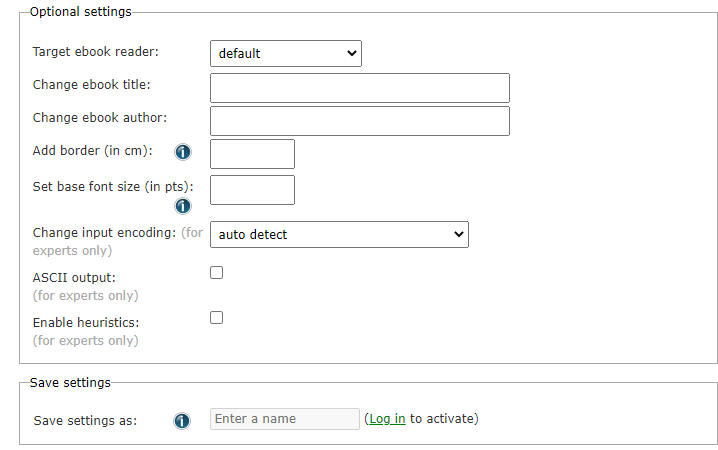
Task: Tick the Enable heuristics checkbox
Action: pos(216,318)
